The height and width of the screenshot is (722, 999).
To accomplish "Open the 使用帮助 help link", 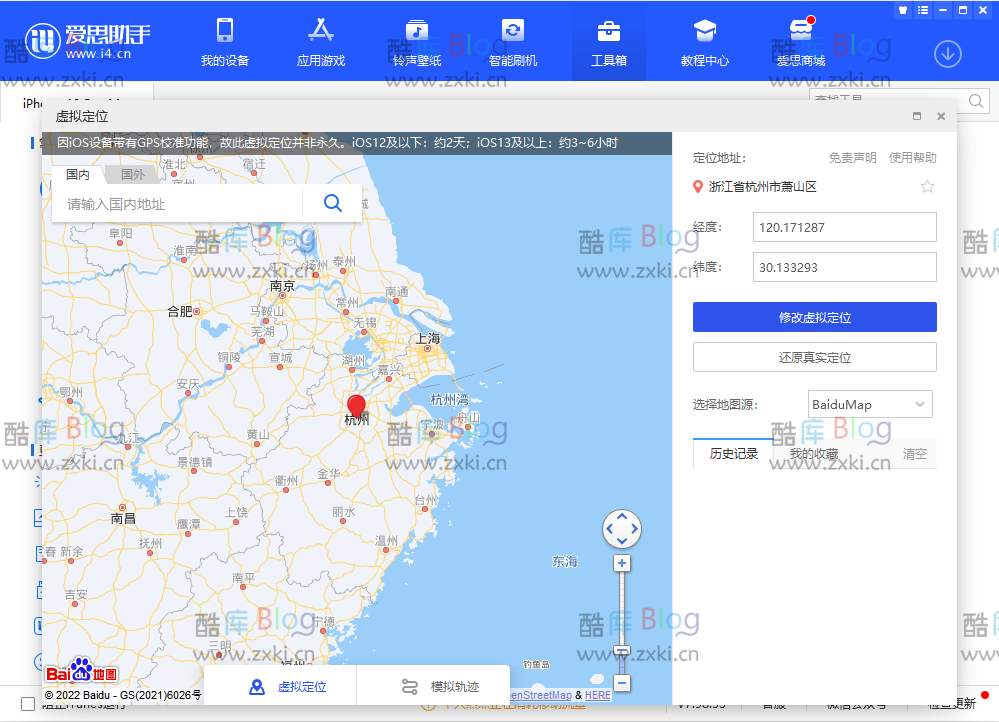I will [x=911, y=157].
